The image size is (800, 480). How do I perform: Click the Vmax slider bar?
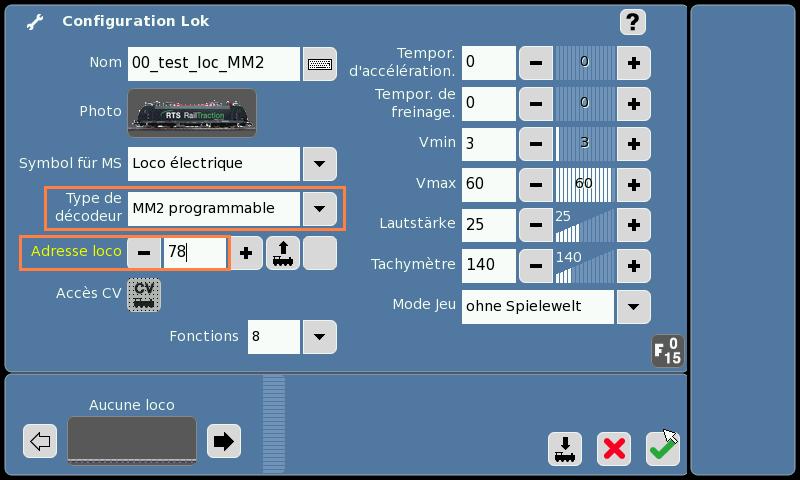click(585, 185)
